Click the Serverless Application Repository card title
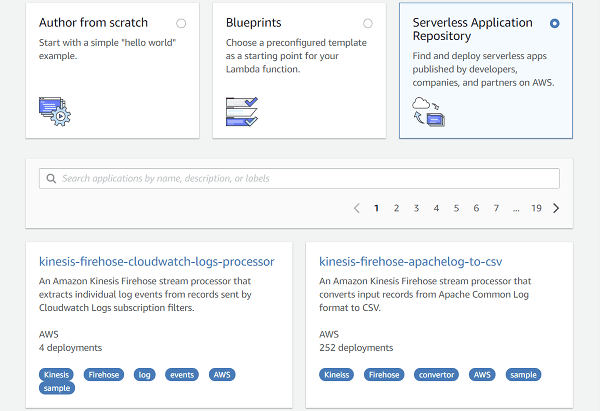Viewport: 600px width, 411px height. pos(473,29)
